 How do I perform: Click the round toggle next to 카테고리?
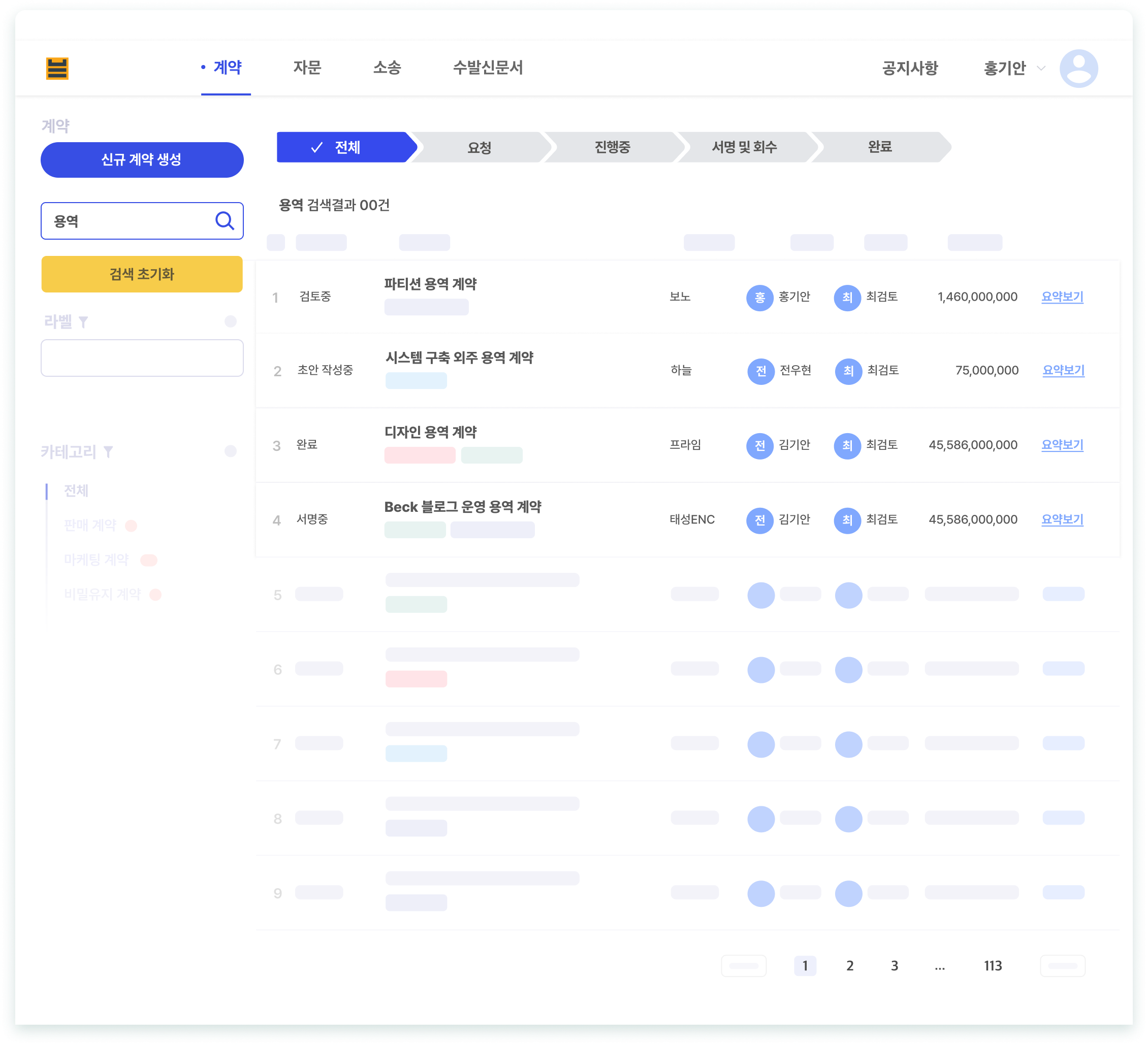[230, 451]
